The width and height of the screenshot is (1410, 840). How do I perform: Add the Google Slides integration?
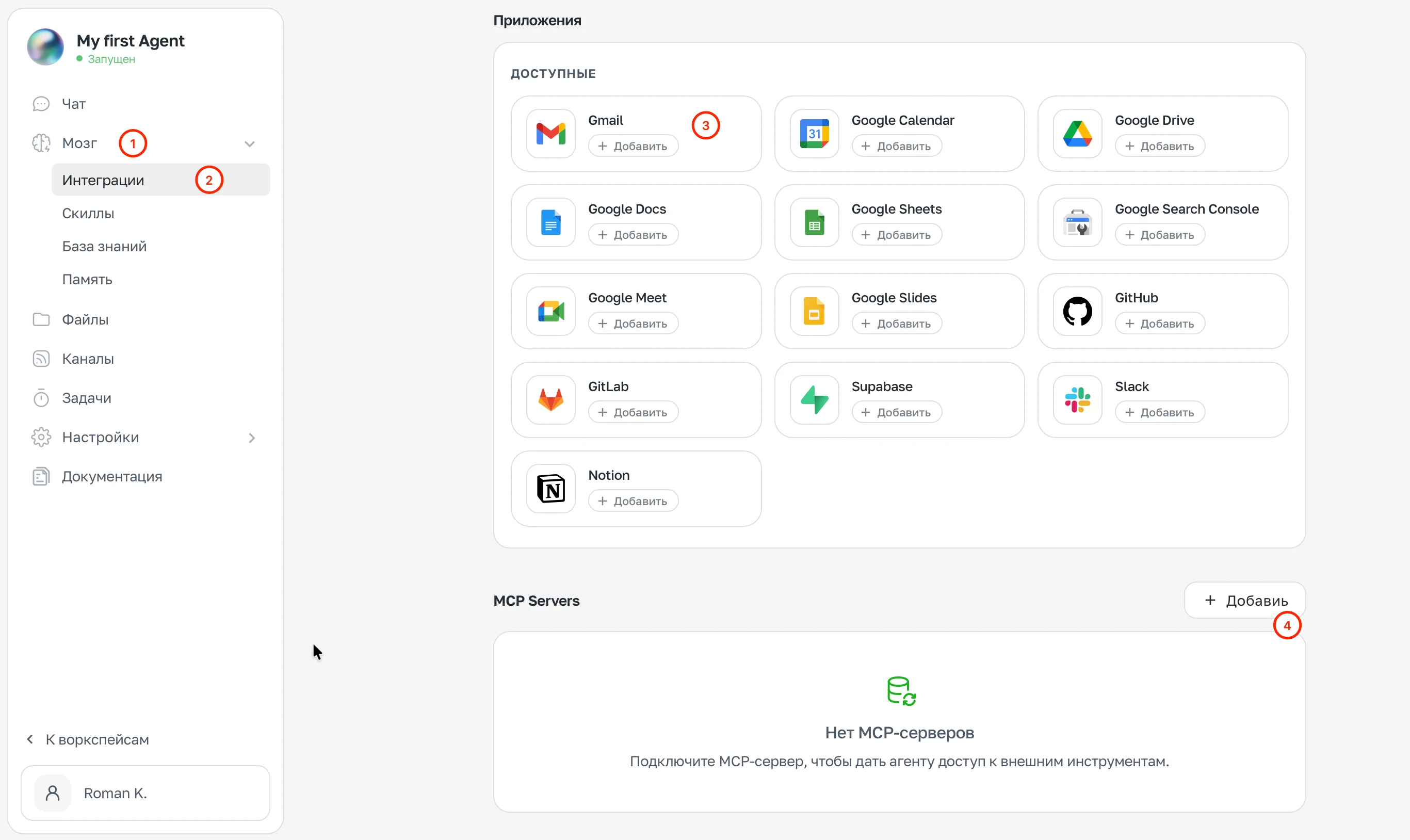[x=897, y=324]
